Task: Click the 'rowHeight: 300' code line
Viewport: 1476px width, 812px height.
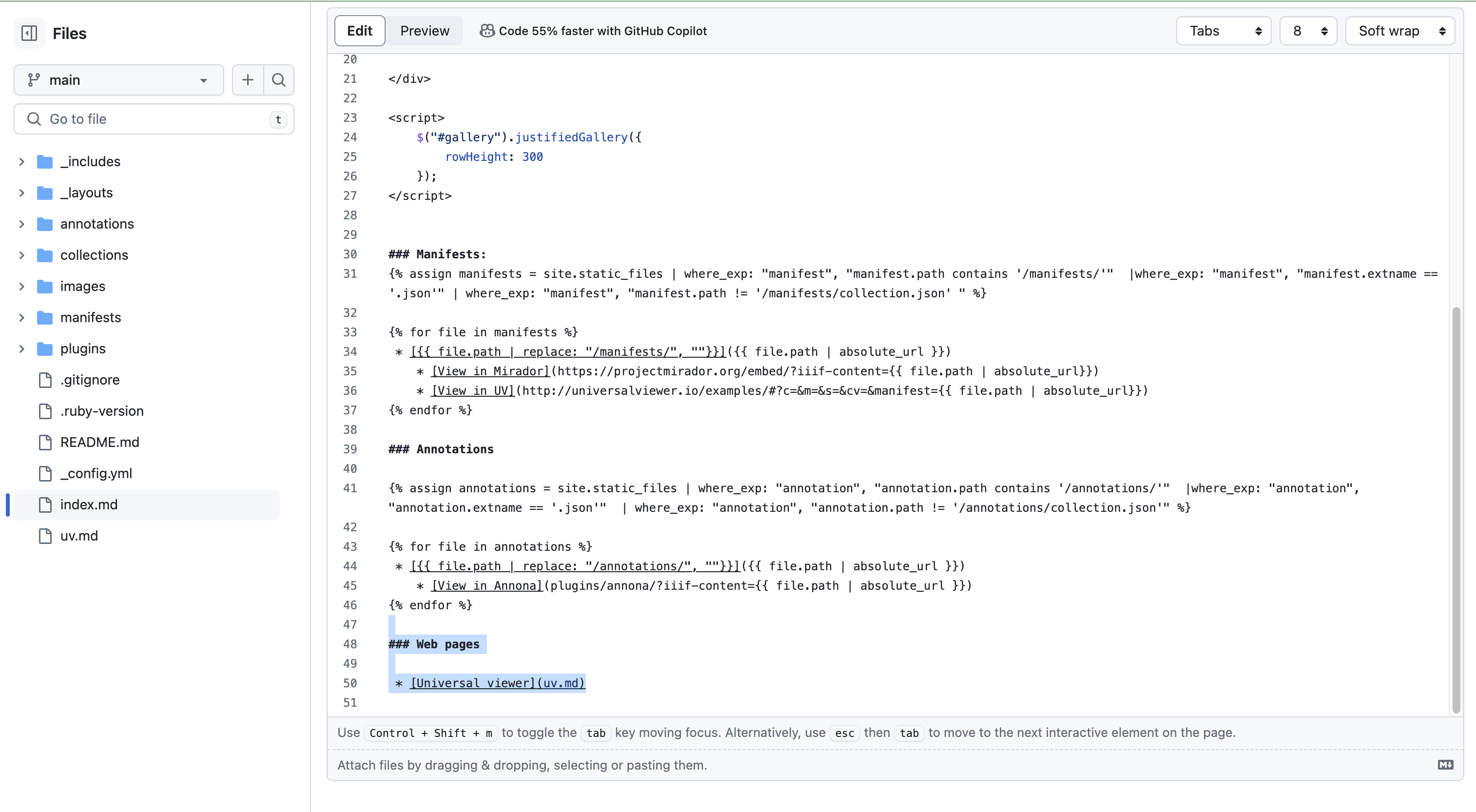Action: click(x=494, y=157)
